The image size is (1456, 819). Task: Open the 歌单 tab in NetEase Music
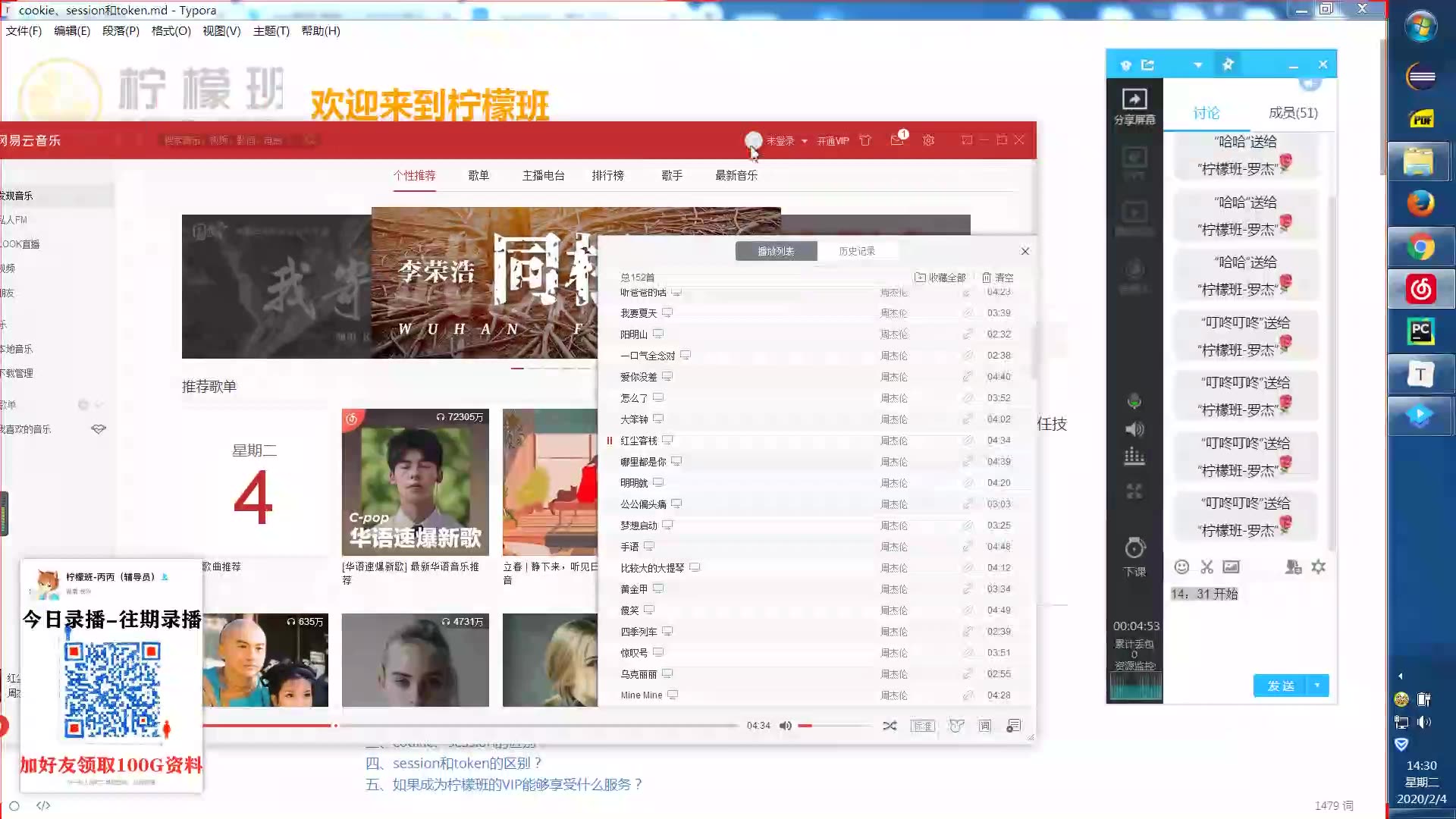[479, 175]
